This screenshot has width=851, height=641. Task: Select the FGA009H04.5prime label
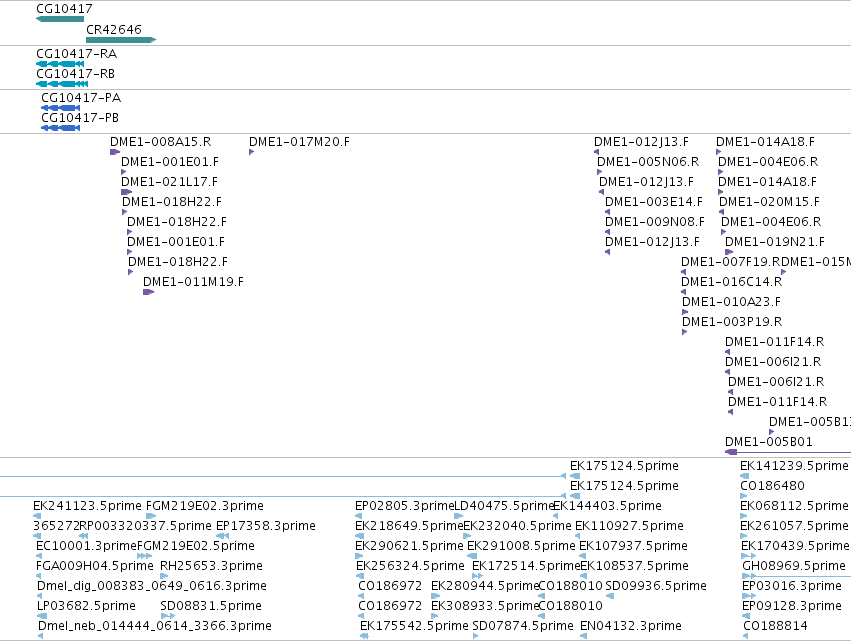tap(94, 566)
